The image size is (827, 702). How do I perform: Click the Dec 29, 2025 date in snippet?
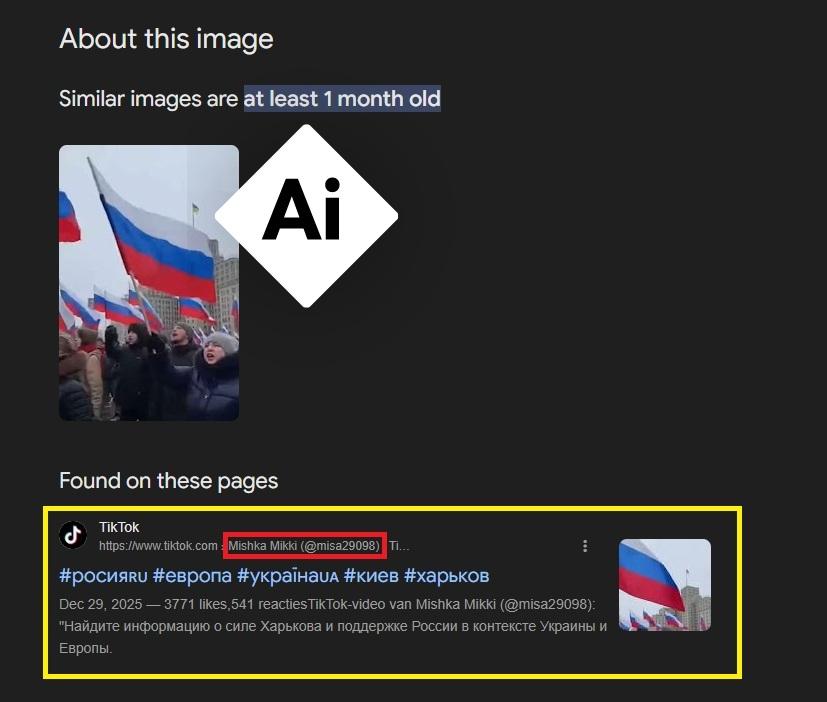[x=100, y=604]
